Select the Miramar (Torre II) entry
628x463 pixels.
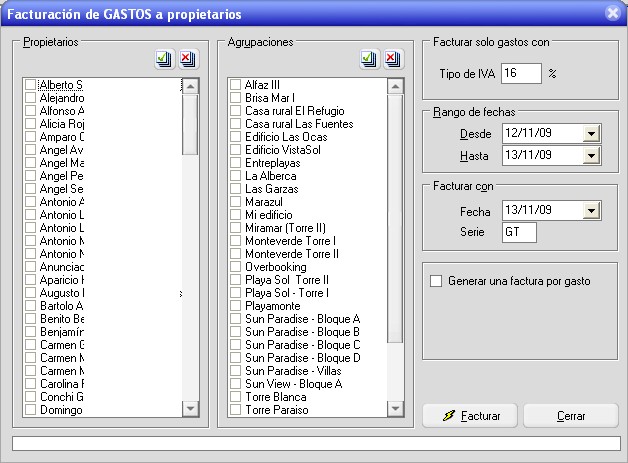285,228
